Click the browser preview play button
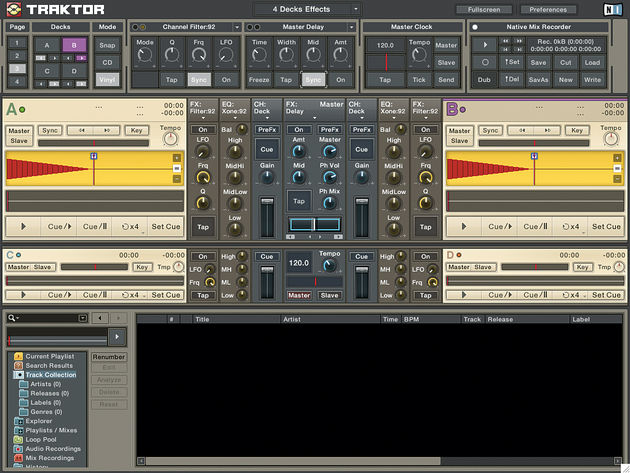 (117, 336)
